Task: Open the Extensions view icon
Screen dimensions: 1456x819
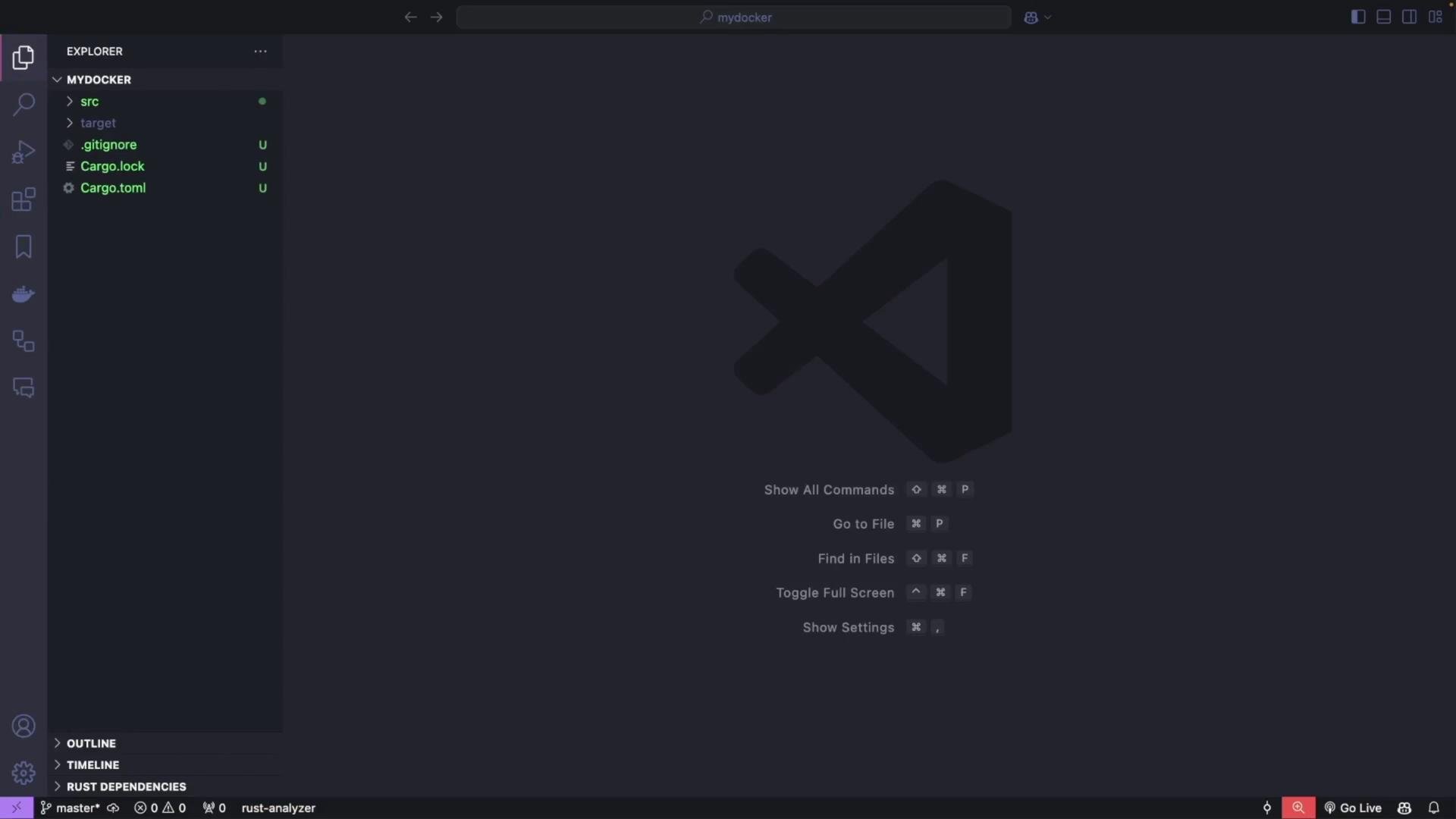Action: pyautogui.click(x=24, y=199)
